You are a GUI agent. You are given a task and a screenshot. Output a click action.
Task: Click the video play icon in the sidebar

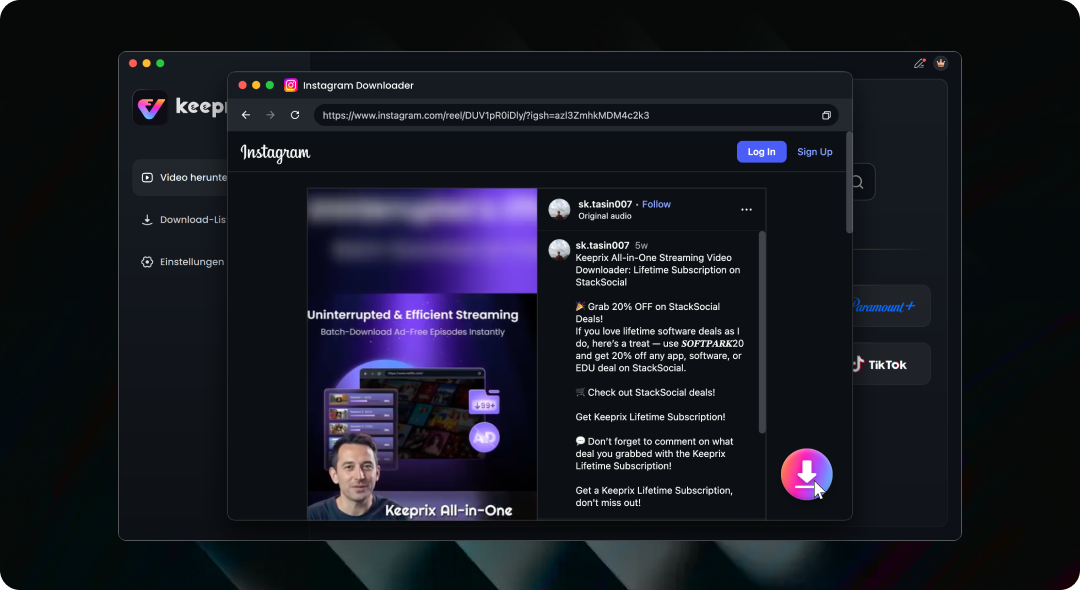(147, 178)
